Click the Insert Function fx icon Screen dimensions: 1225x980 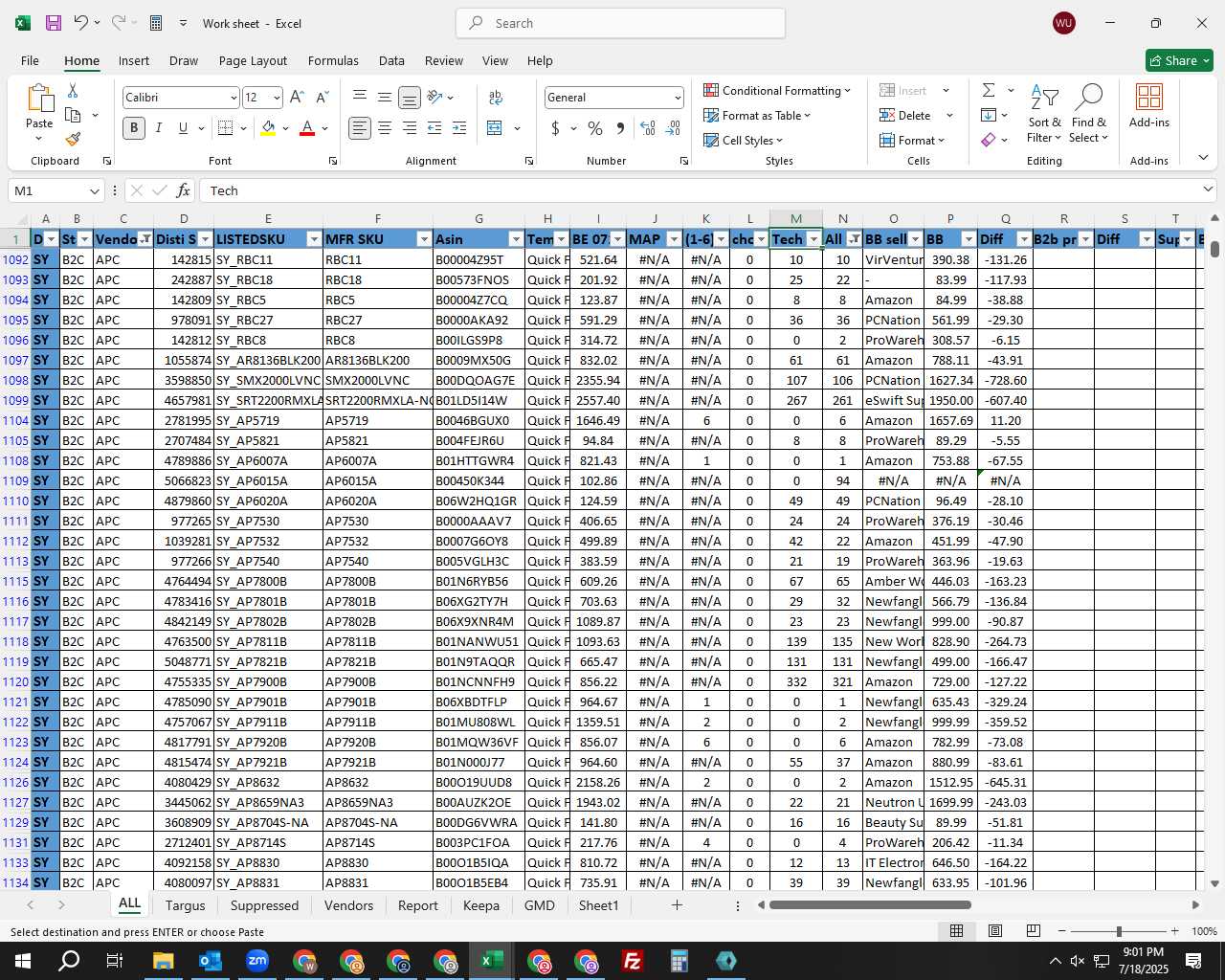click(x=184, y=190)
